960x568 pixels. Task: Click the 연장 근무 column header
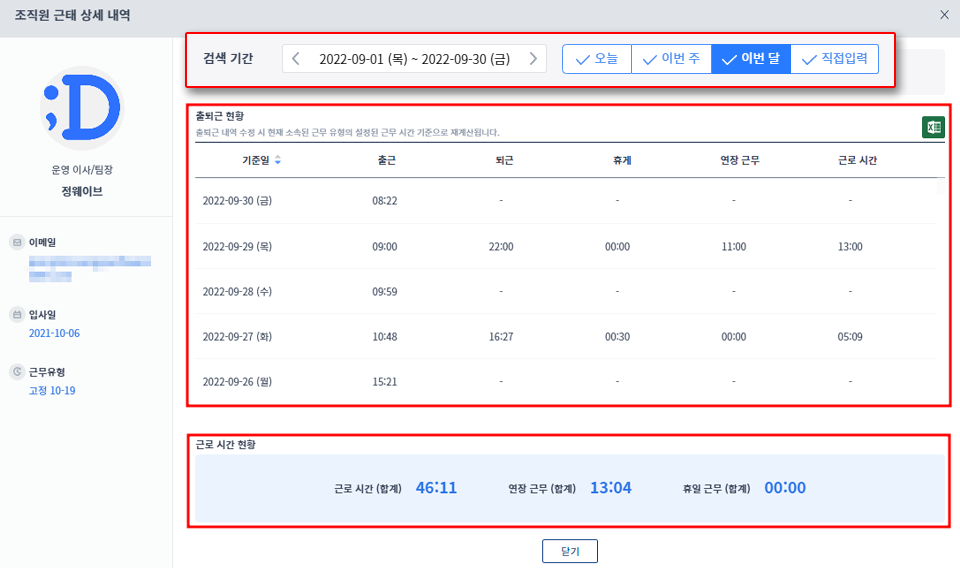[x=740, y=160]
